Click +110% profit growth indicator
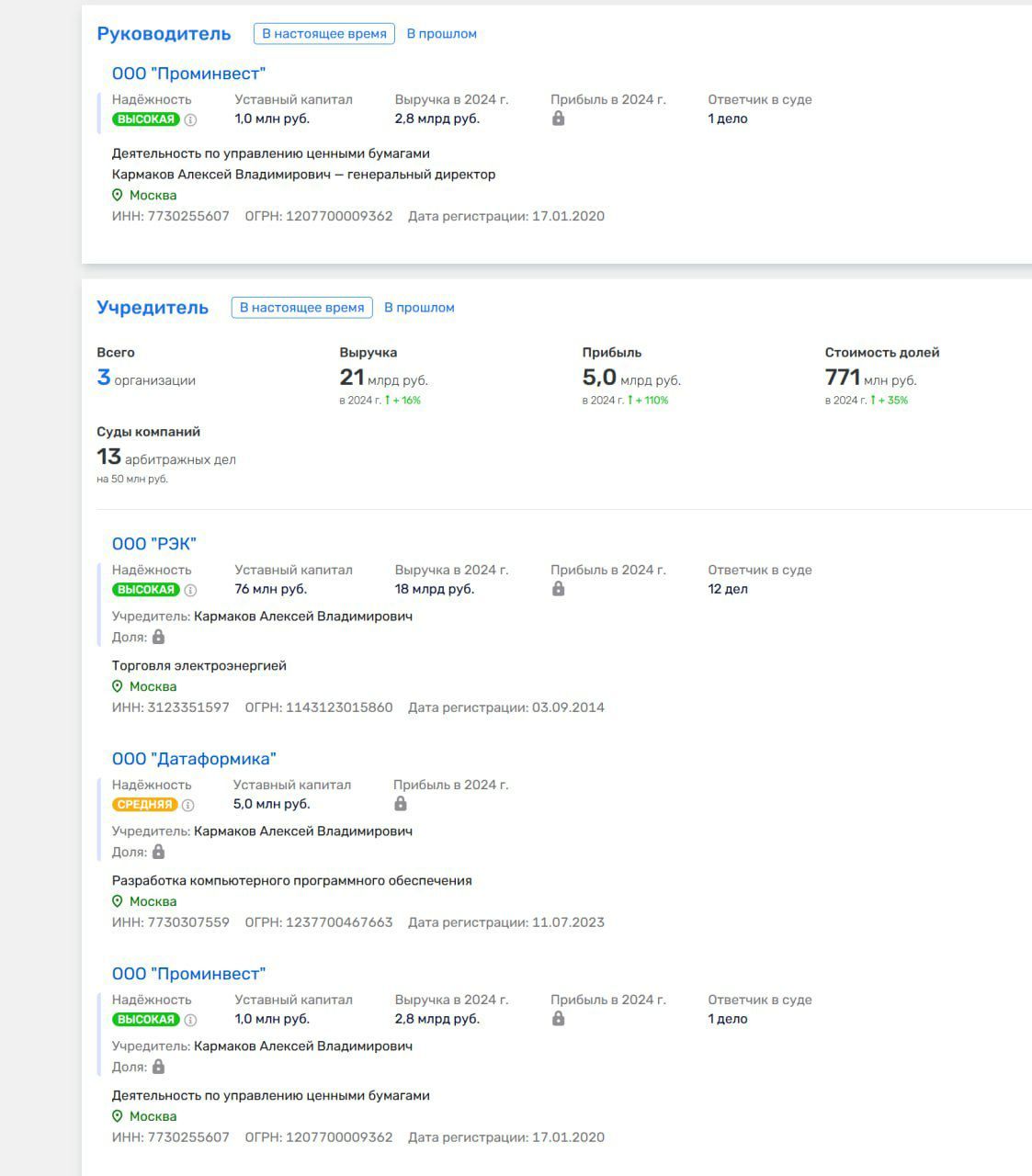 pos(648,401)
